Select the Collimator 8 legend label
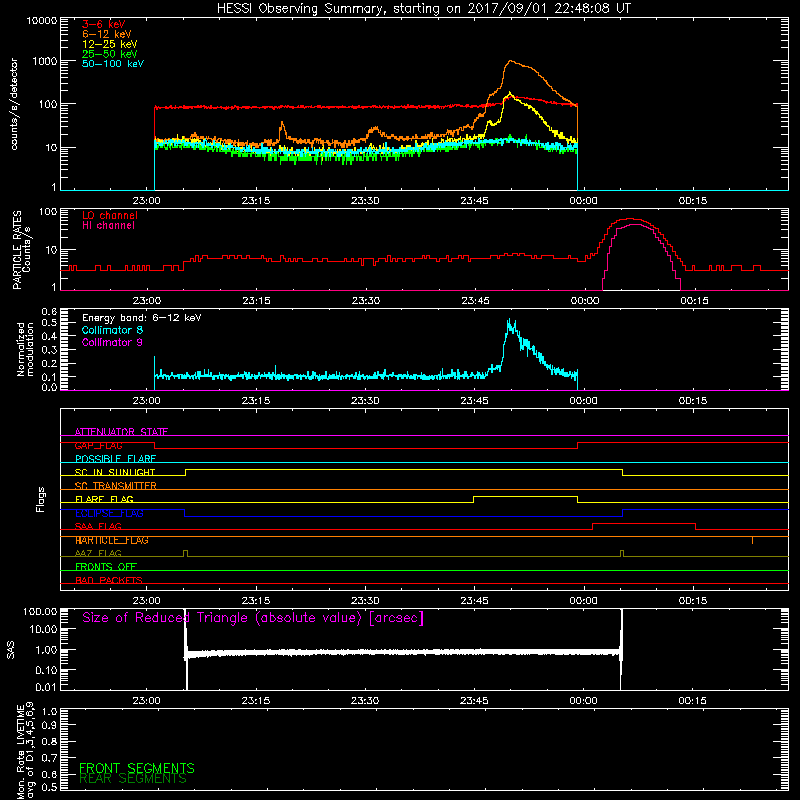This screenshot has height=800, width=800. (x=112, y=330)
